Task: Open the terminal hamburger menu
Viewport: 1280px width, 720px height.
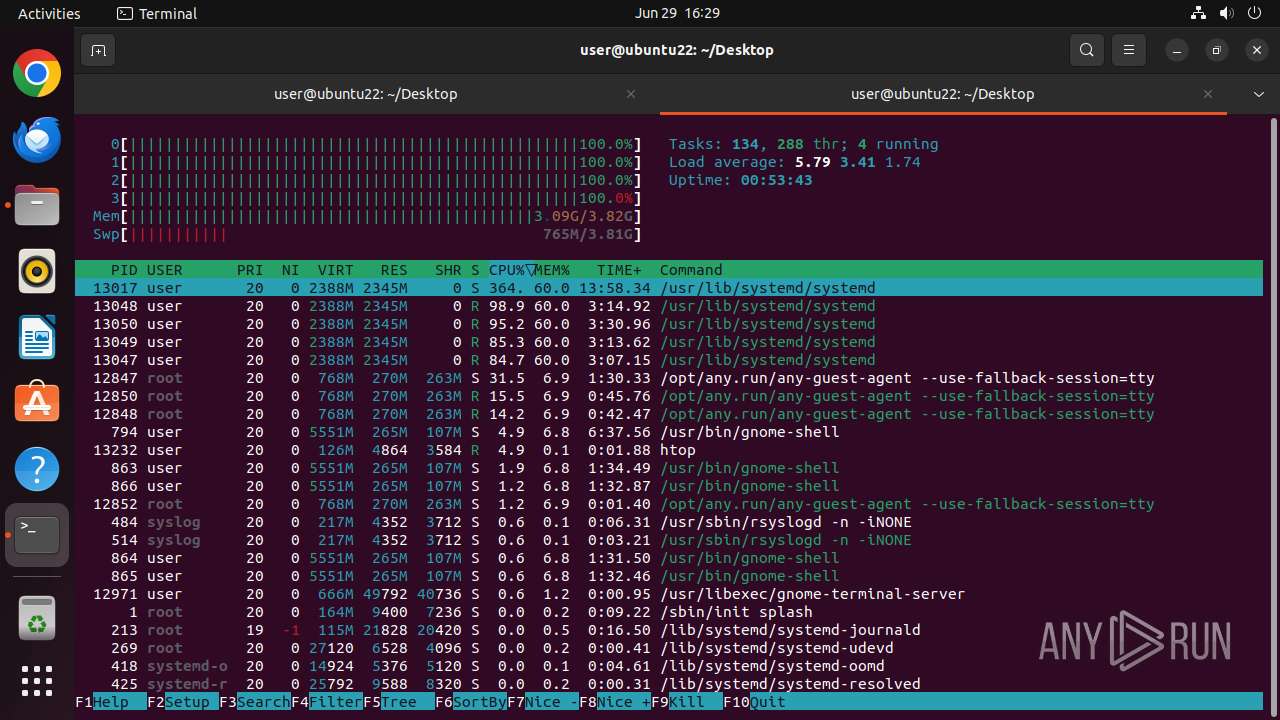Action: (x=1129, y=50)
